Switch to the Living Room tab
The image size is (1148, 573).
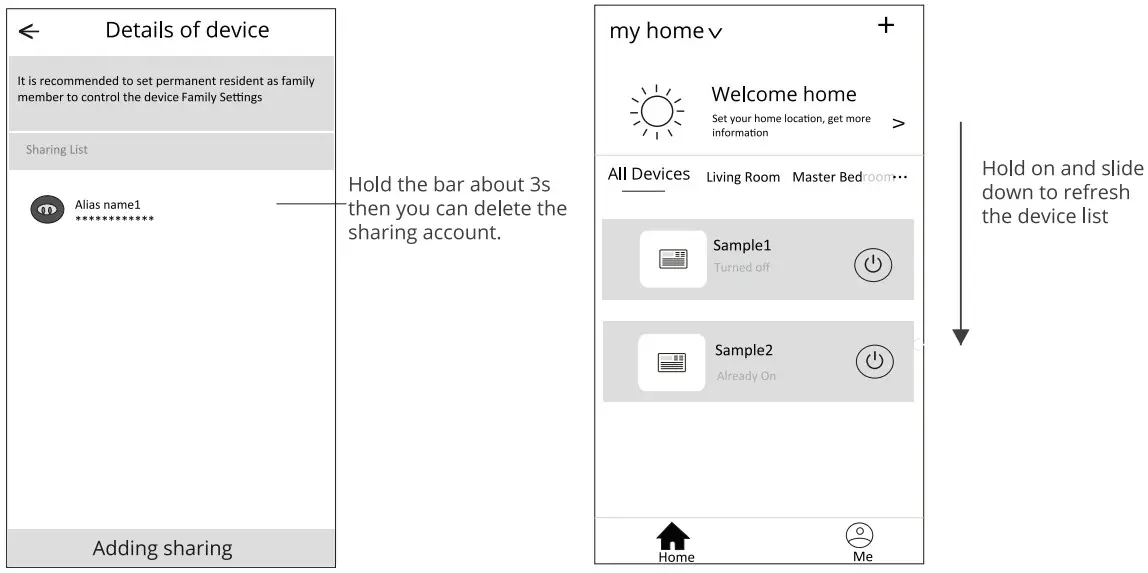743,177
